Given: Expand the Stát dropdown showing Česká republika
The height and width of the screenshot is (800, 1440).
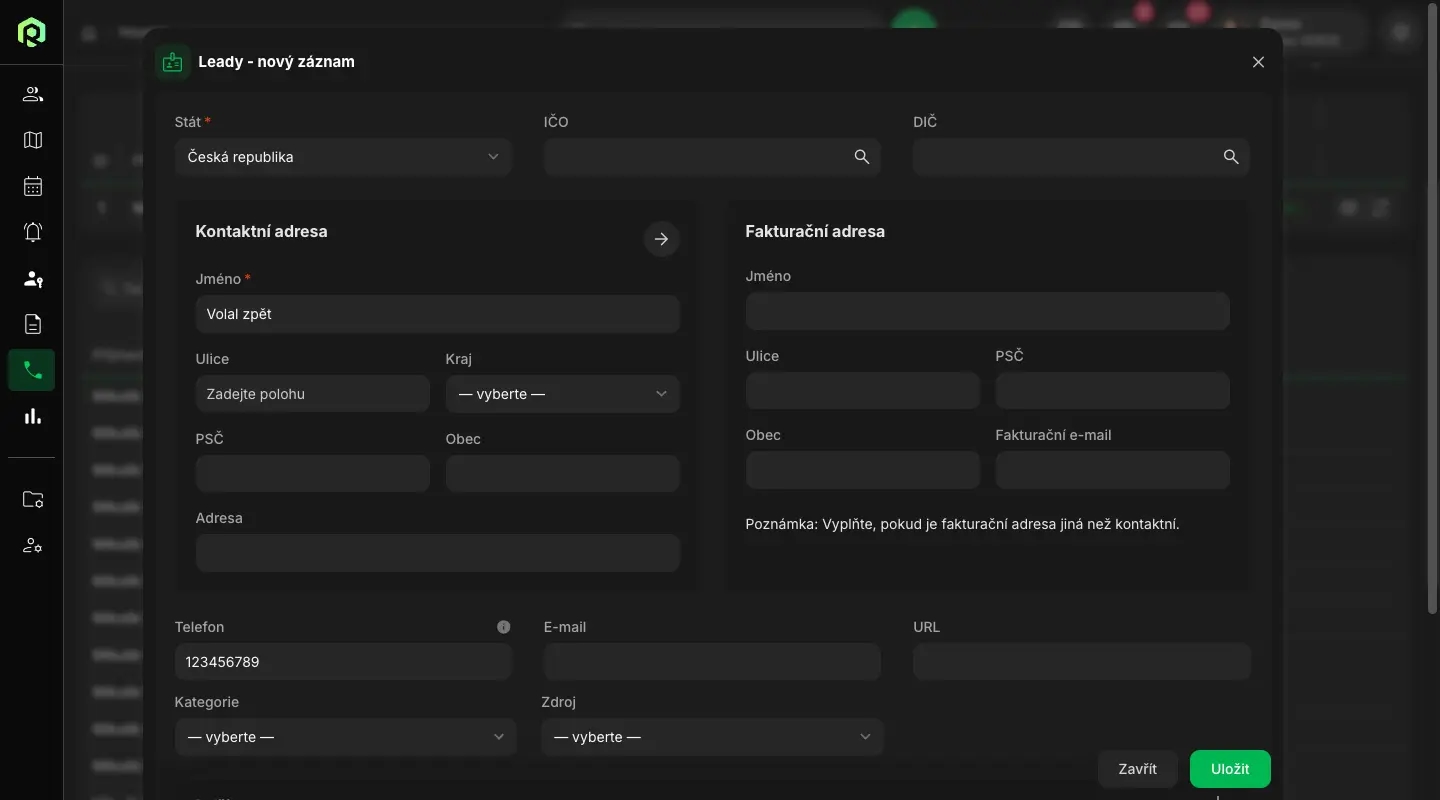Looking at the screenshot, I should (x=343, y=157).
